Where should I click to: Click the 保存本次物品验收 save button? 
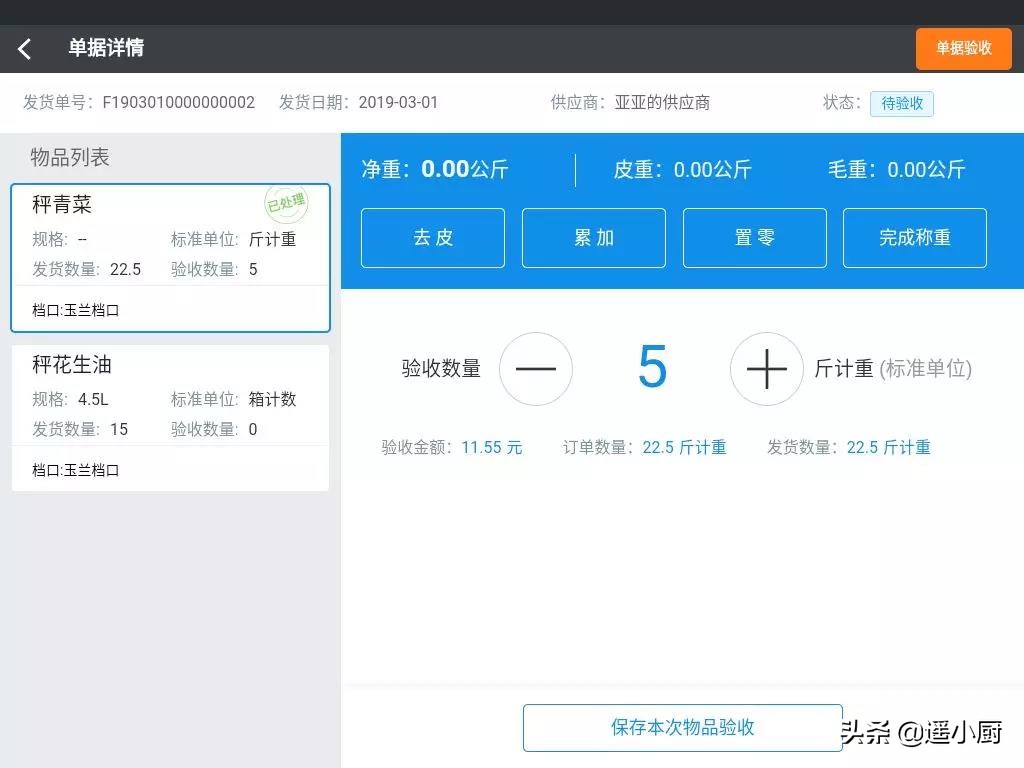[681, 727]
